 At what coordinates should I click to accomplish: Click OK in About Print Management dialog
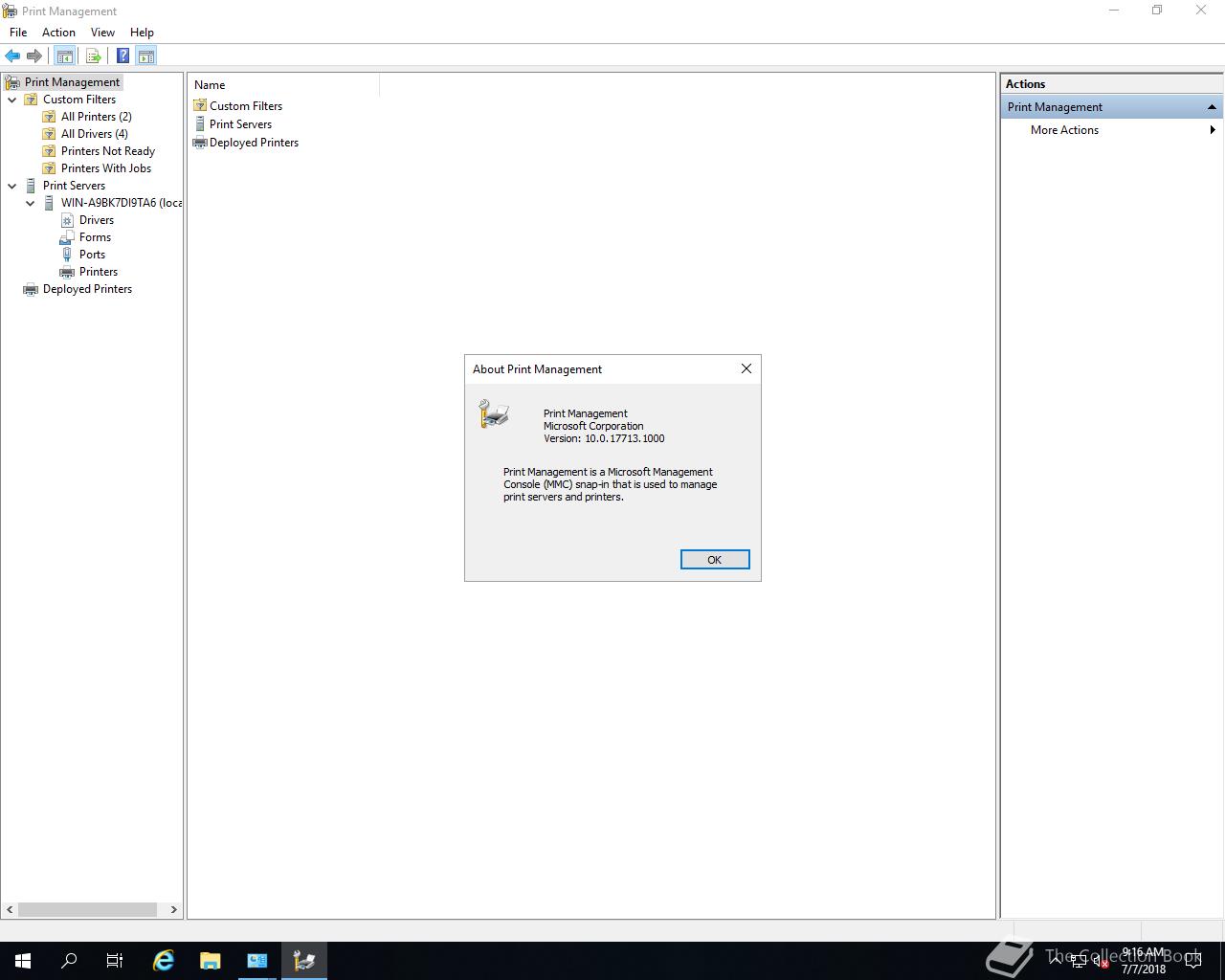[715, 560]
